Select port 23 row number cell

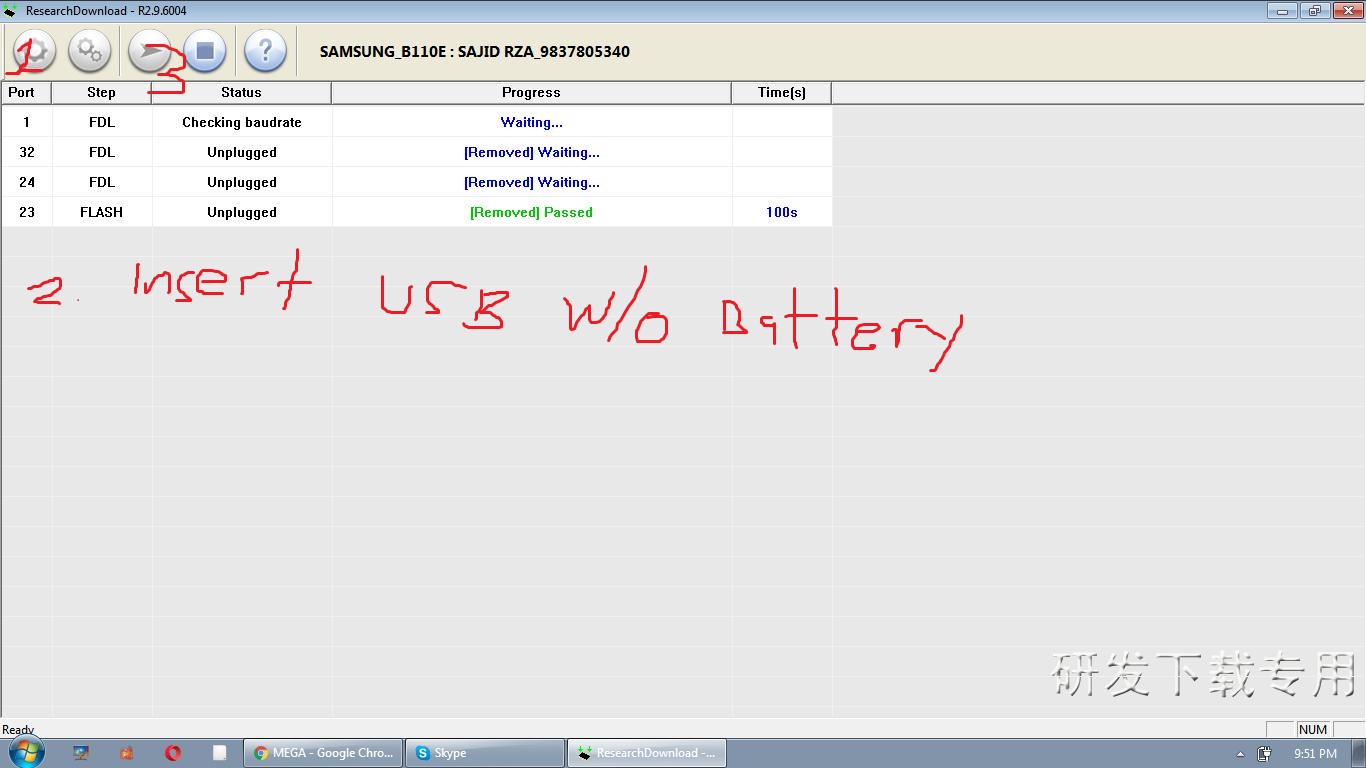26,212
